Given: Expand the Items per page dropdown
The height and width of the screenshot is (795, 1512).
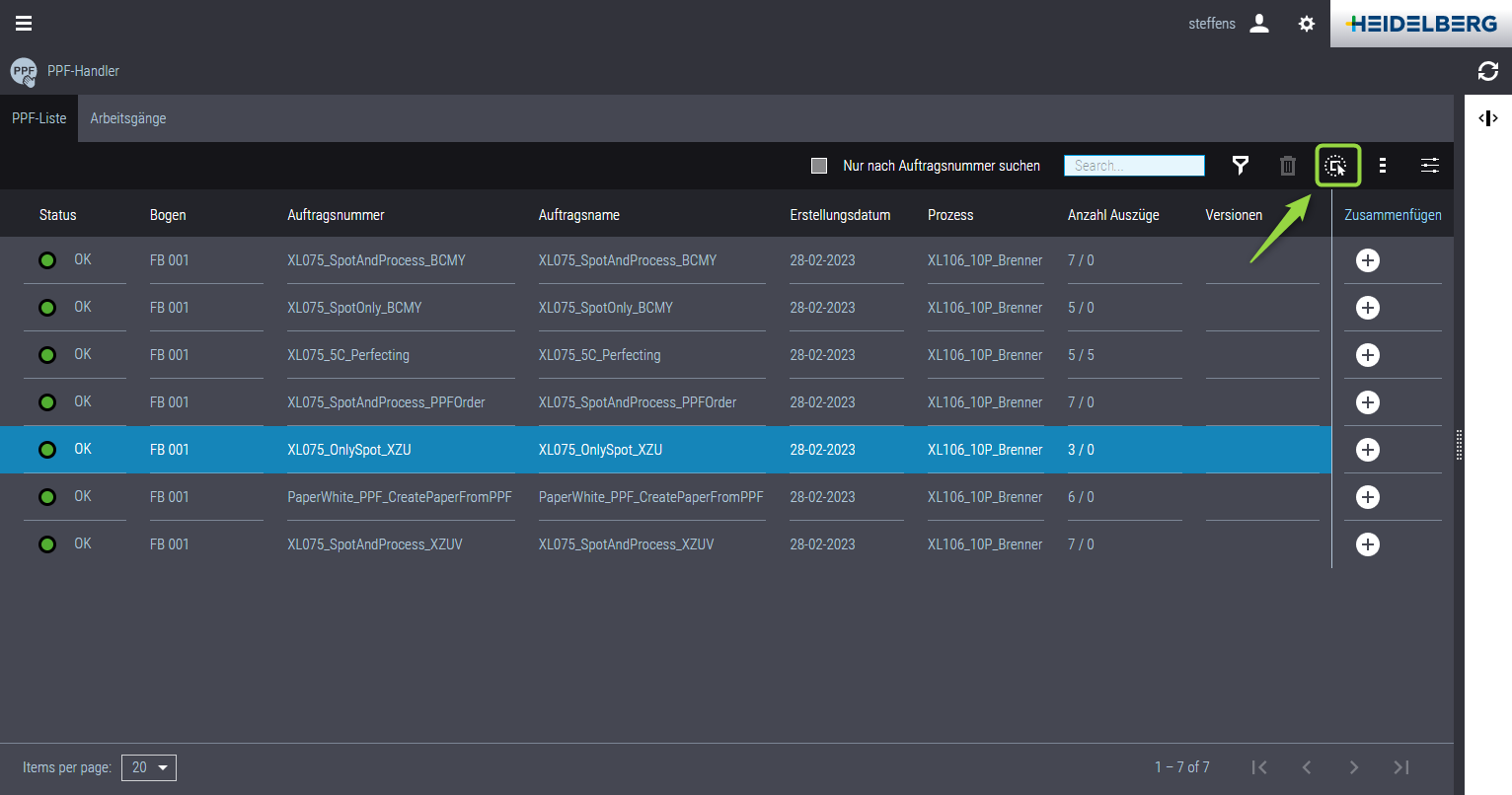Looking at the screenshot, I should (149, 767).
